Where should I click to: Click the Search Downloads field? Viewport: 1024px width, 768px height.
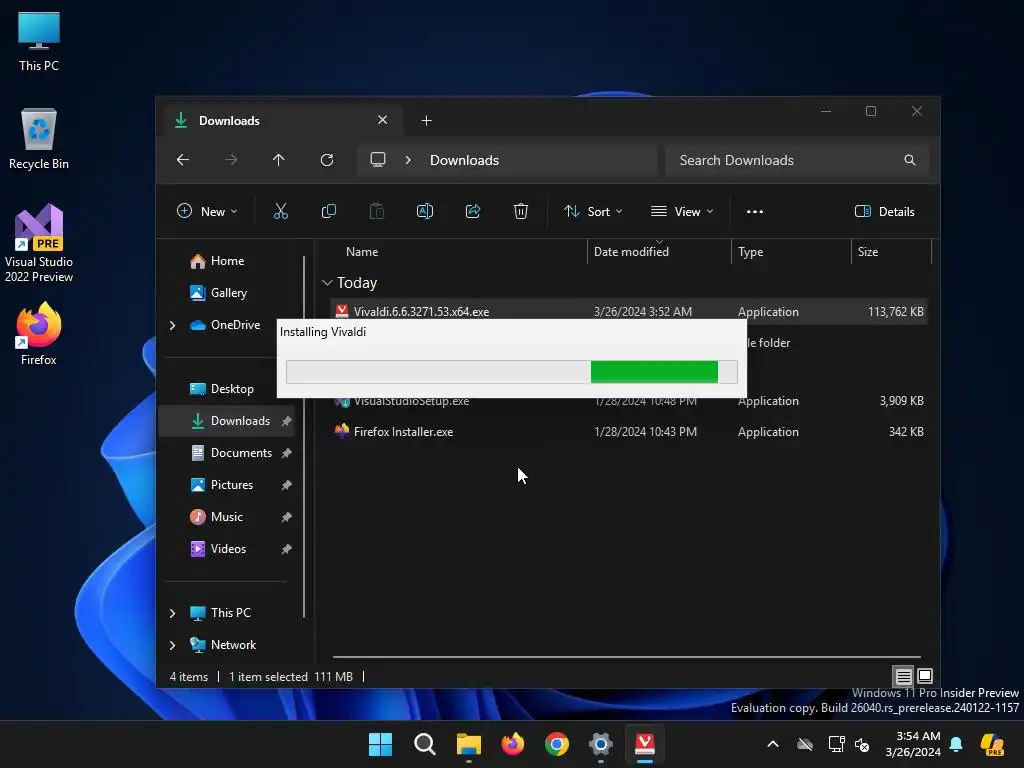[797, 160]
